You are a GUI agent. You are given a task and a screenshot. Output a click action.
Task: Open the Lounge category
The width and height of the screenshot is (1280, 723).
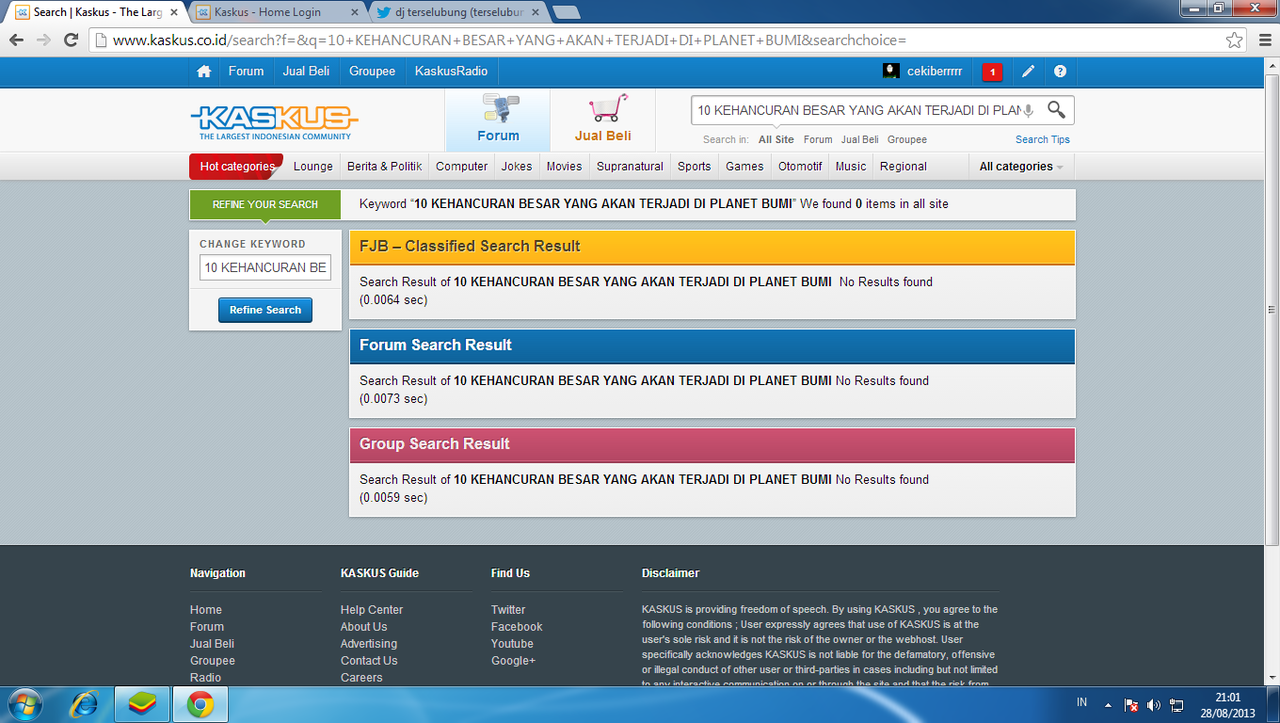tap(313, 166)
